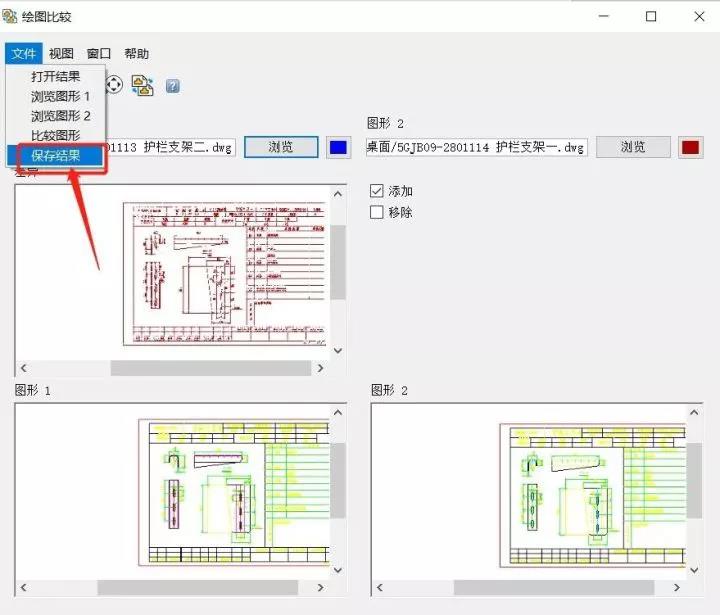Click the pan tool icon in toolbar

114,85
